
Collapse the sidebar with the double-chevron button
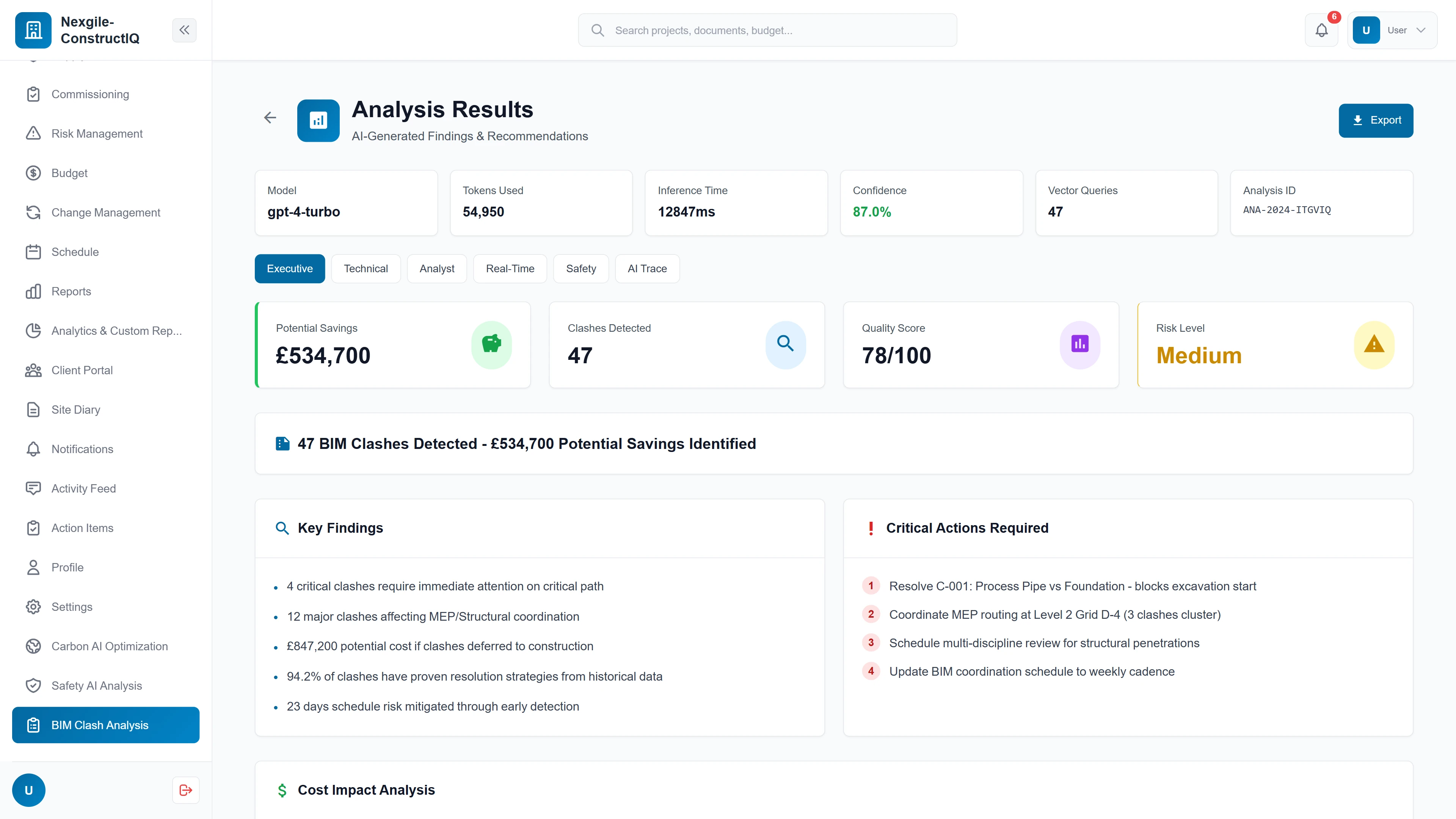184,30
